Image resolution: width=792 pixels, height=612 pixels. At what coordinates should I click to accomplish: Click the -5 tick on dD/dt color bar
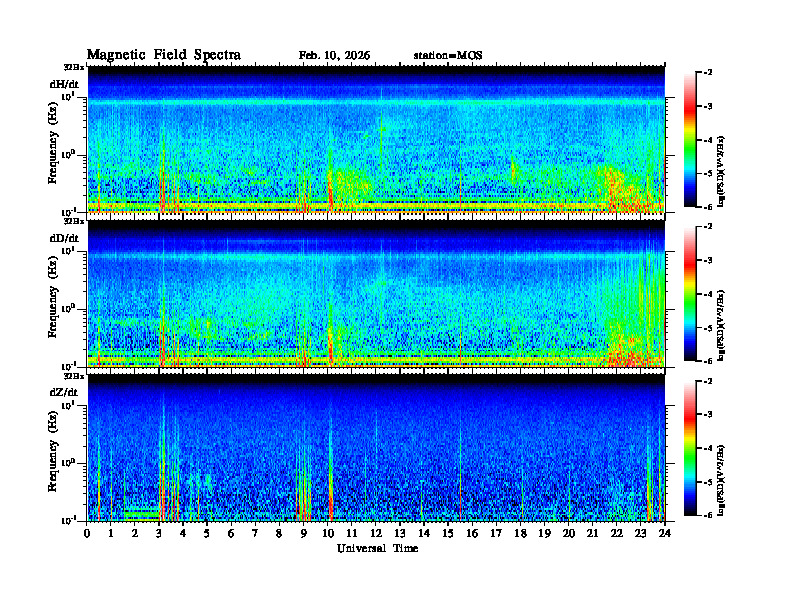coord(708,328)
